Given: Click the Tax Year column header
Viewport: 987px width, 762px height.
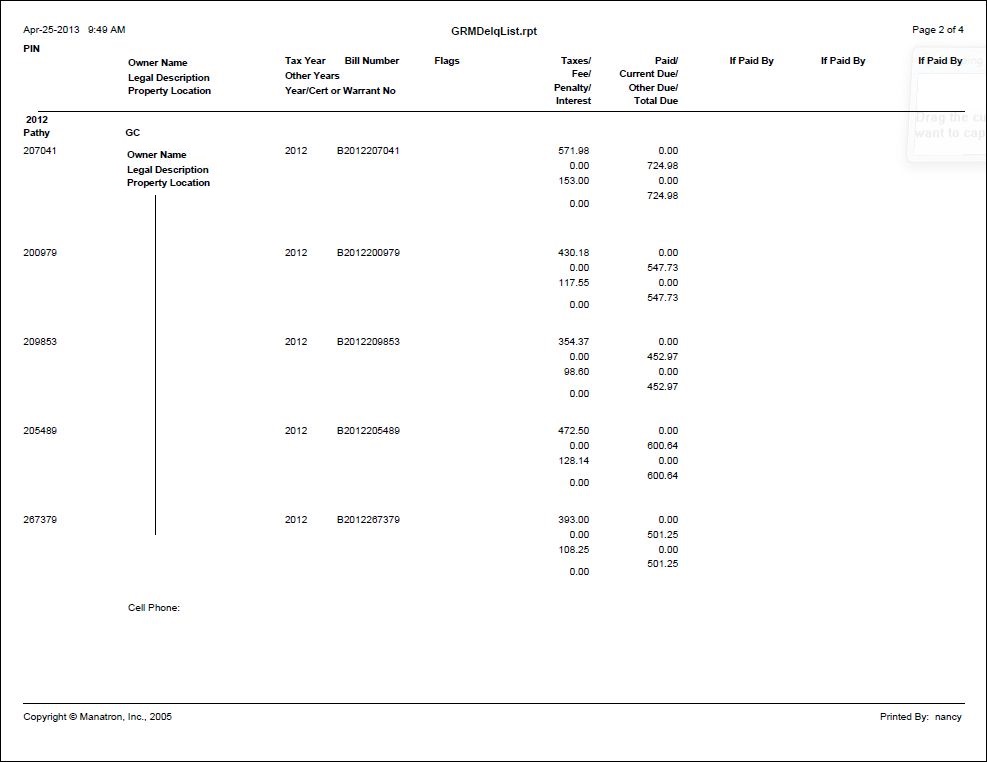Looking at the screenshot, I should click(x=305, y=61).
